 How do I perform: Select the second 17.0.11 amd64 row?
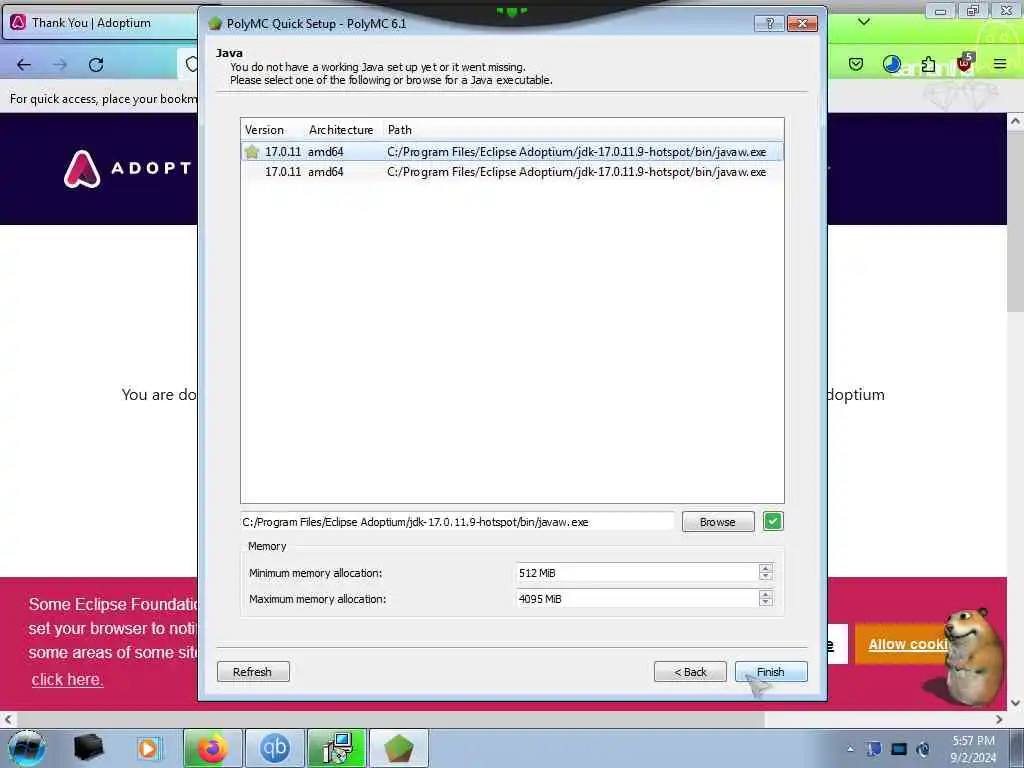pyautogui.click(x=512, y=172)
